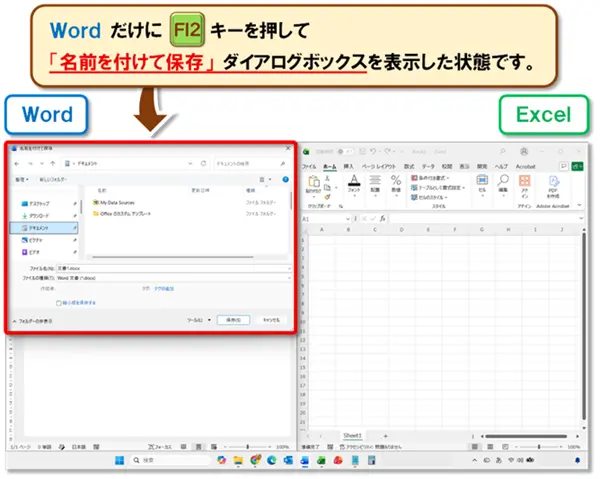Screen dimensions: 600x479
Task: Open テーブルとして書式設定 dropdown in Excel
Action: [x=438, y=187]
